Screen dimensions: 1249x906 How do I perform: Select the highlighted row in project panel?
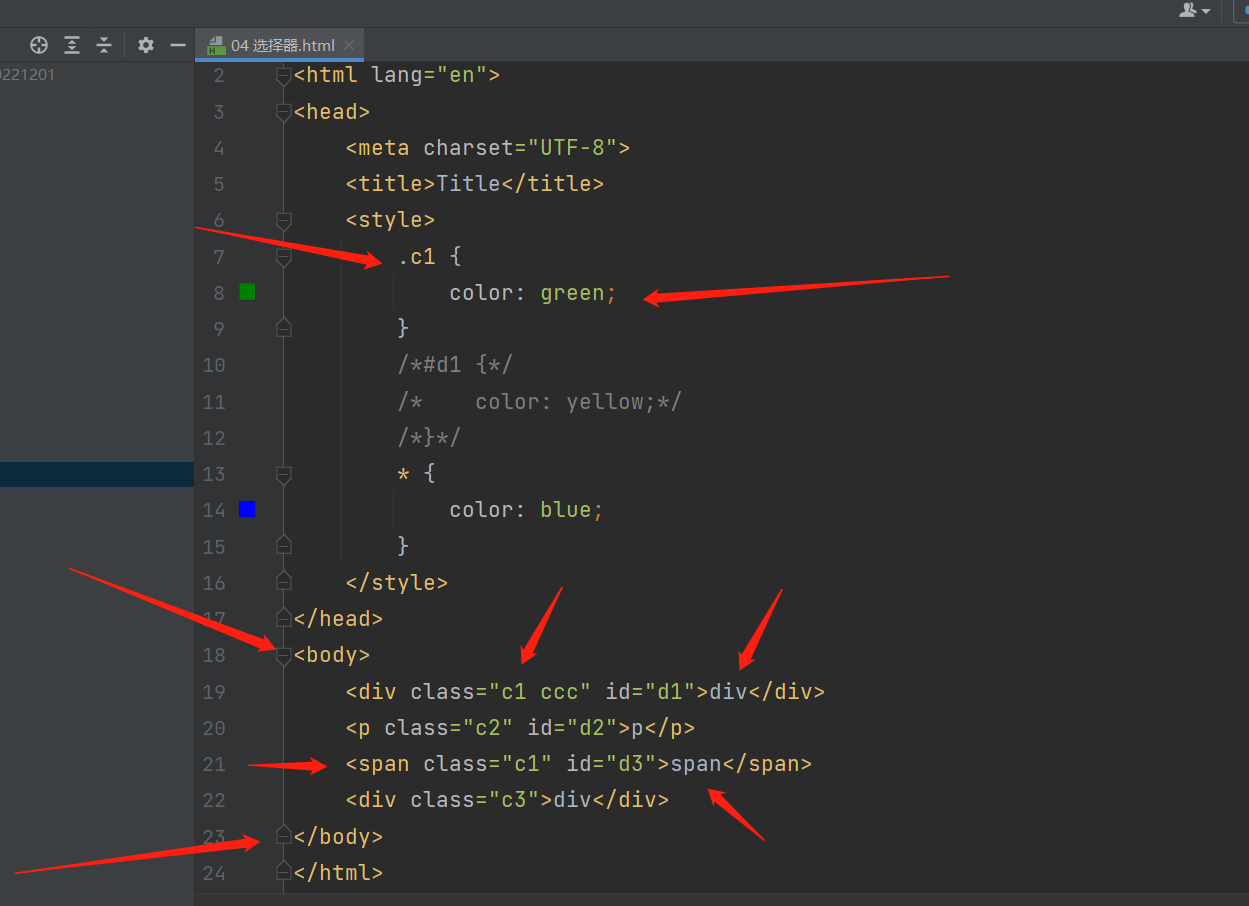pos(97,474)
